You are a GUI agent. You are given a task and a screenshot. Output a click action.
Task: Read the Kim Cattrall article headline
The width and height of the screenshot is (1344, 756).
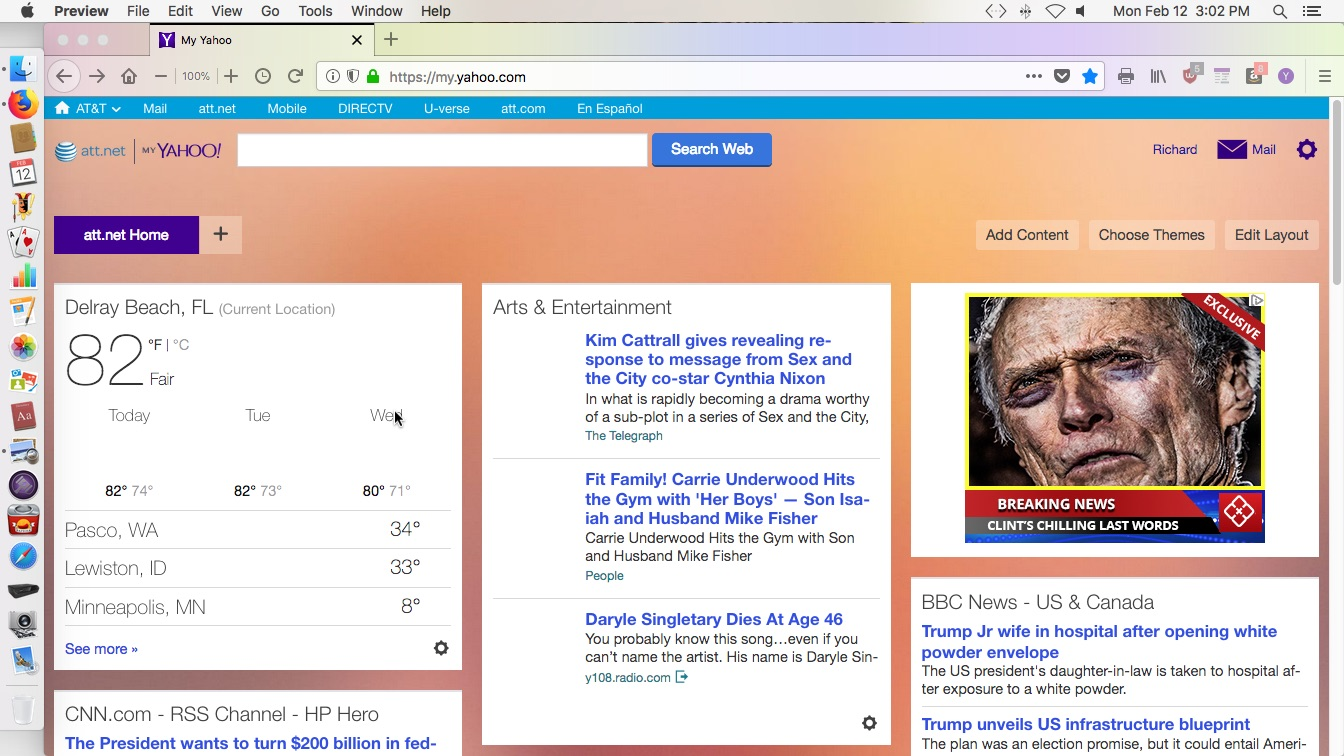click(x=718, y=359)
